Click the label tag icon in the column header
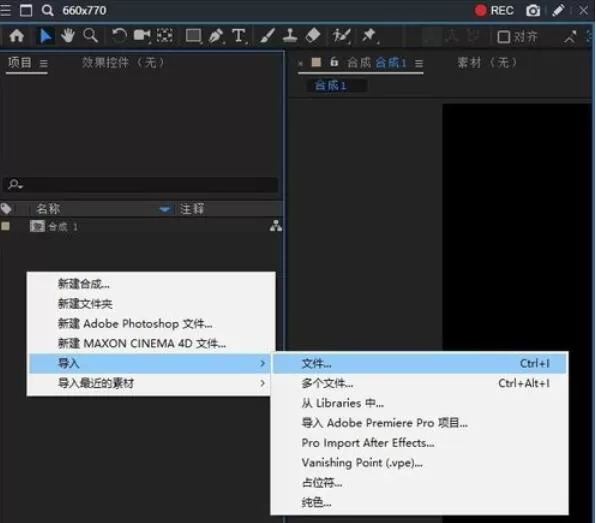Viewport: 596px width, 523px height. tap(6, 209)
